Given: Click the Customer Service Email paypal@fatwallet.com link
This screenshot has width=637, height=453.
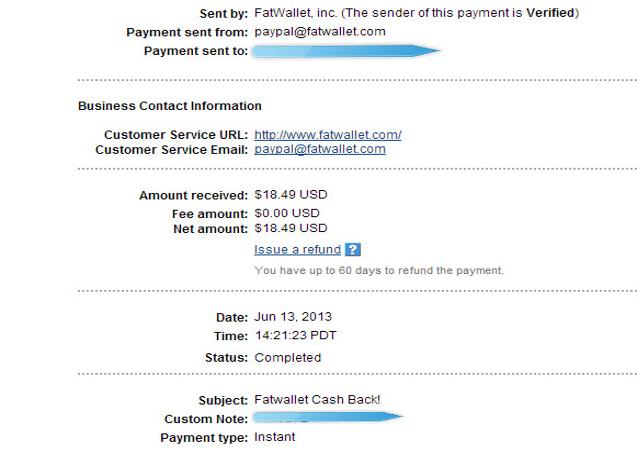Looking at the screenshot, I should click(x=320, y=149).
